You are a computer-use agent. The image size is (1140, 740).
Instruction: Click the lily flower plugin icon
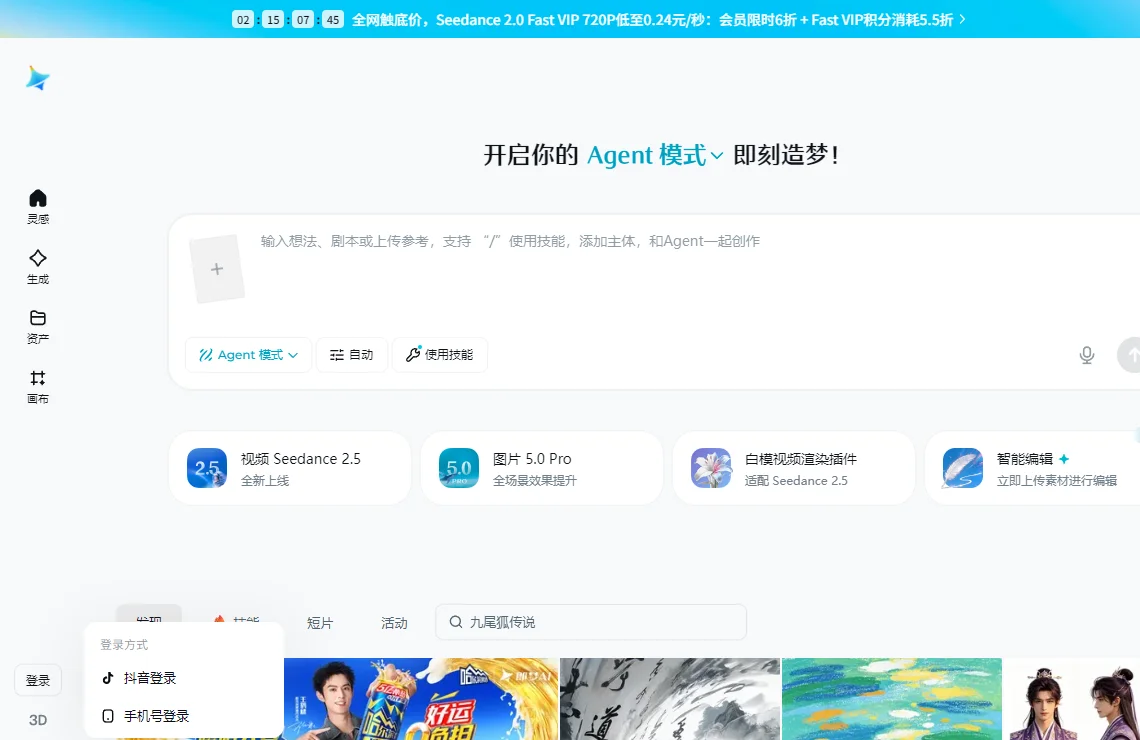711,468
